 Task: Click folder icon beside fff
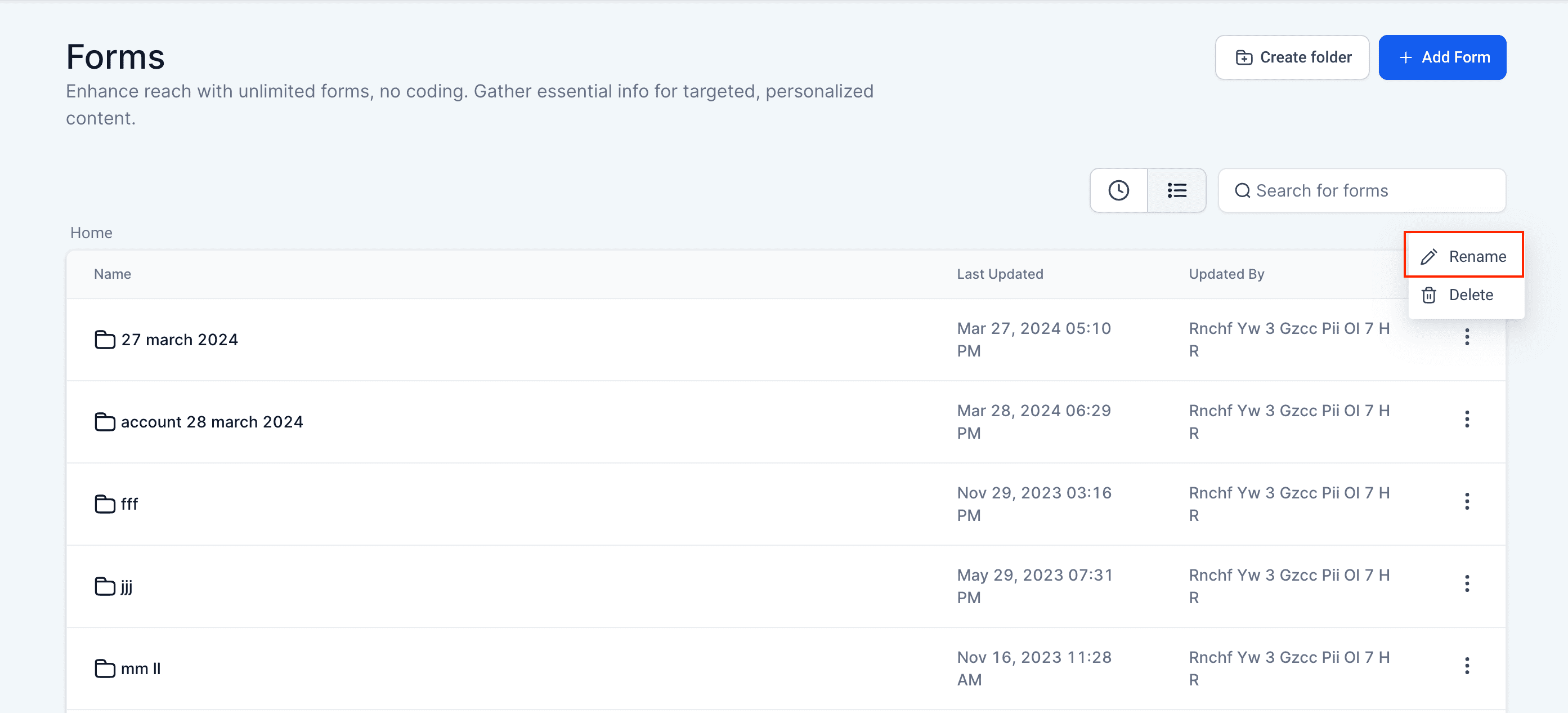tap(105, 504)
